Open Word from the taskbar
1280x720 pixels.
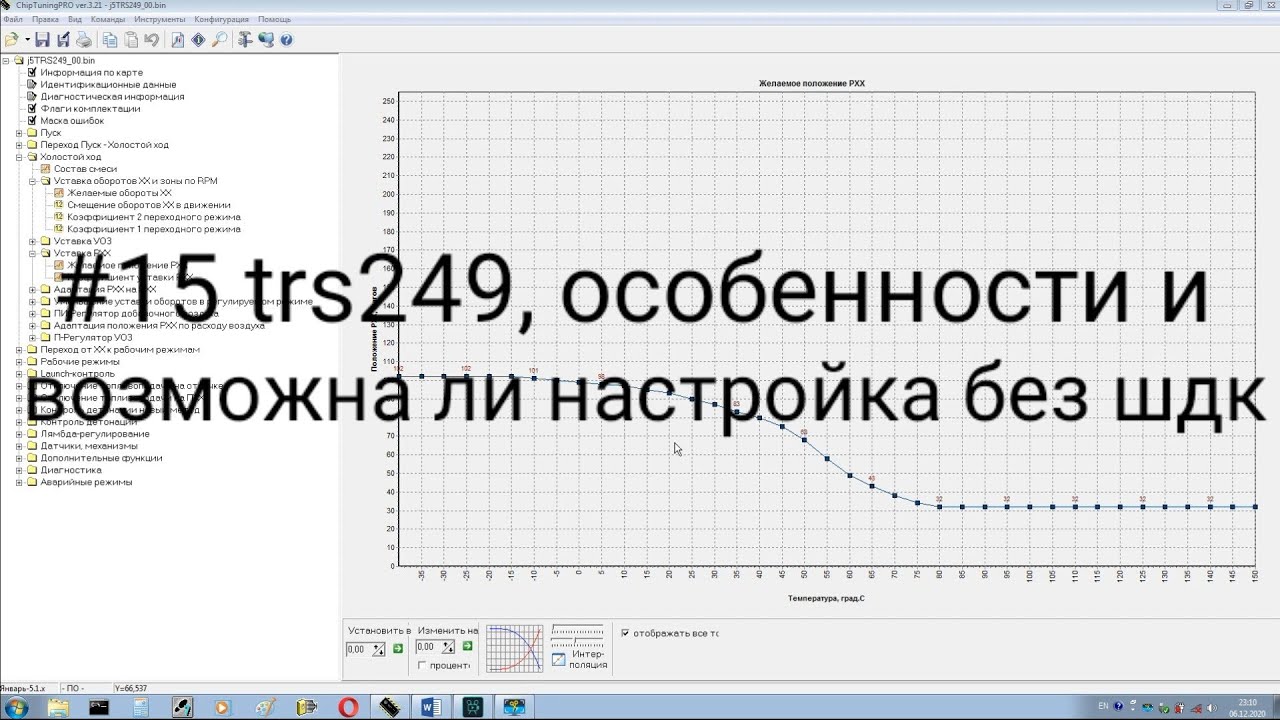pyautogui.click(x=431, y=707)
